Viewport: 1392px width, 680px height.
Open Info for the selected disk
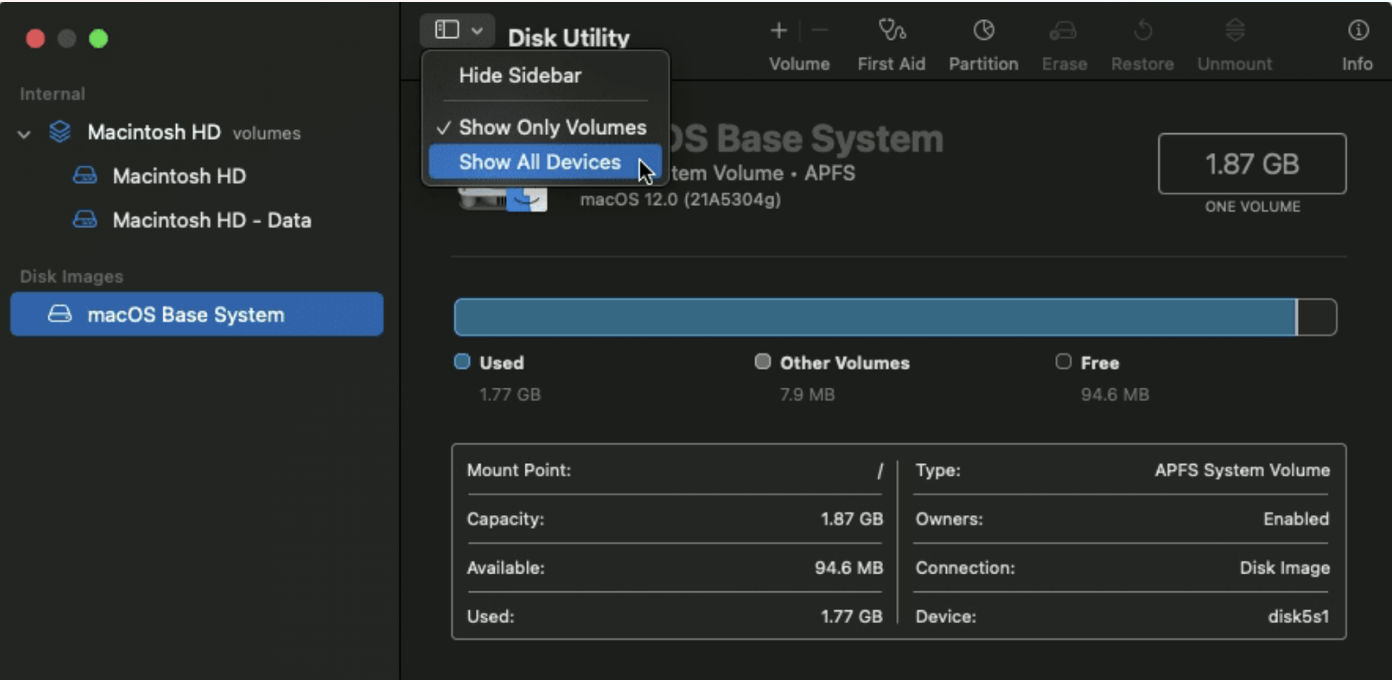(x=1357, y=40)
